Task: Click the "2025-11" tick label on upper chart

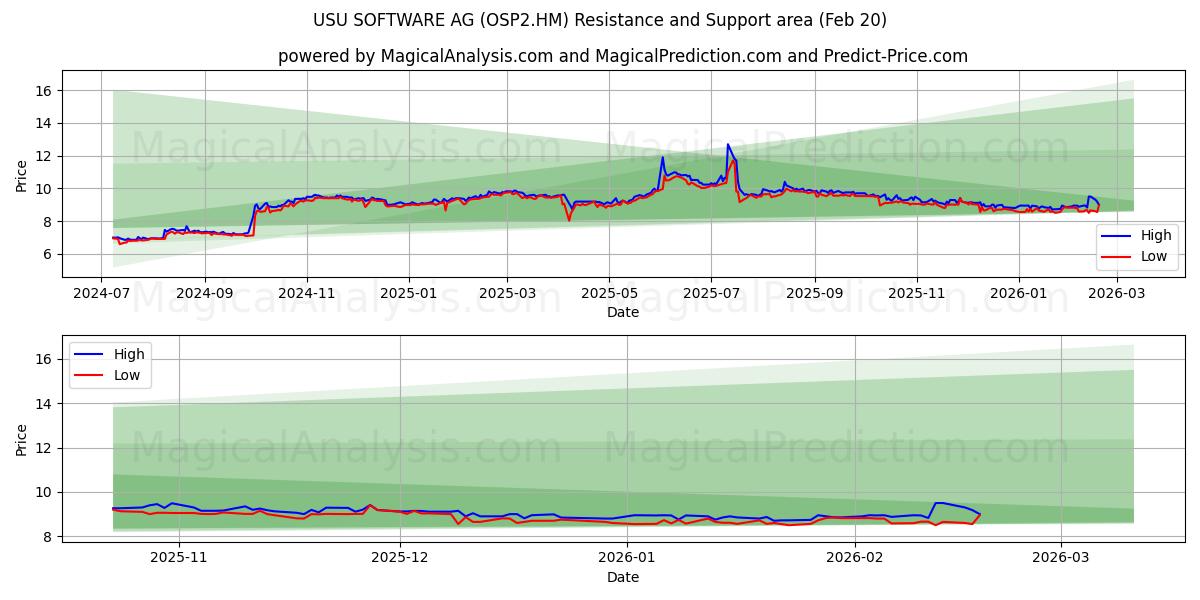Action: (x=916, y=294)
